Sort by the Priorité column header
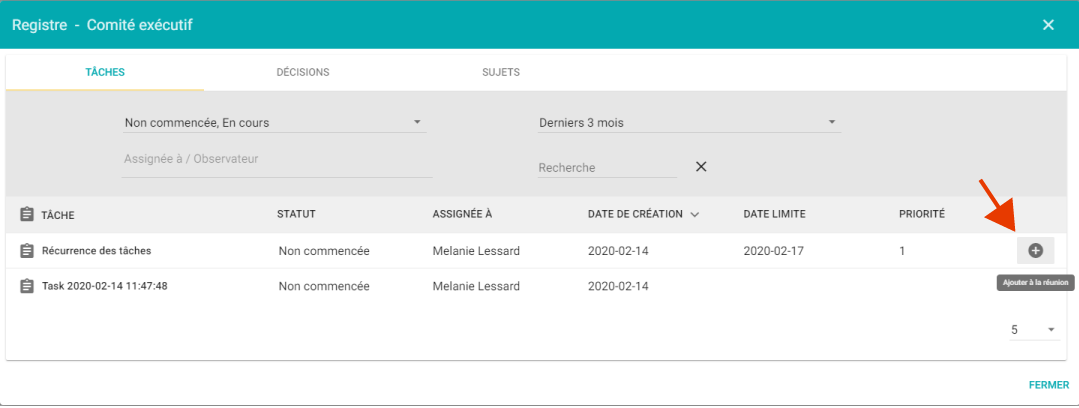This screenshot has height=408, width=1079. (922, 214)
